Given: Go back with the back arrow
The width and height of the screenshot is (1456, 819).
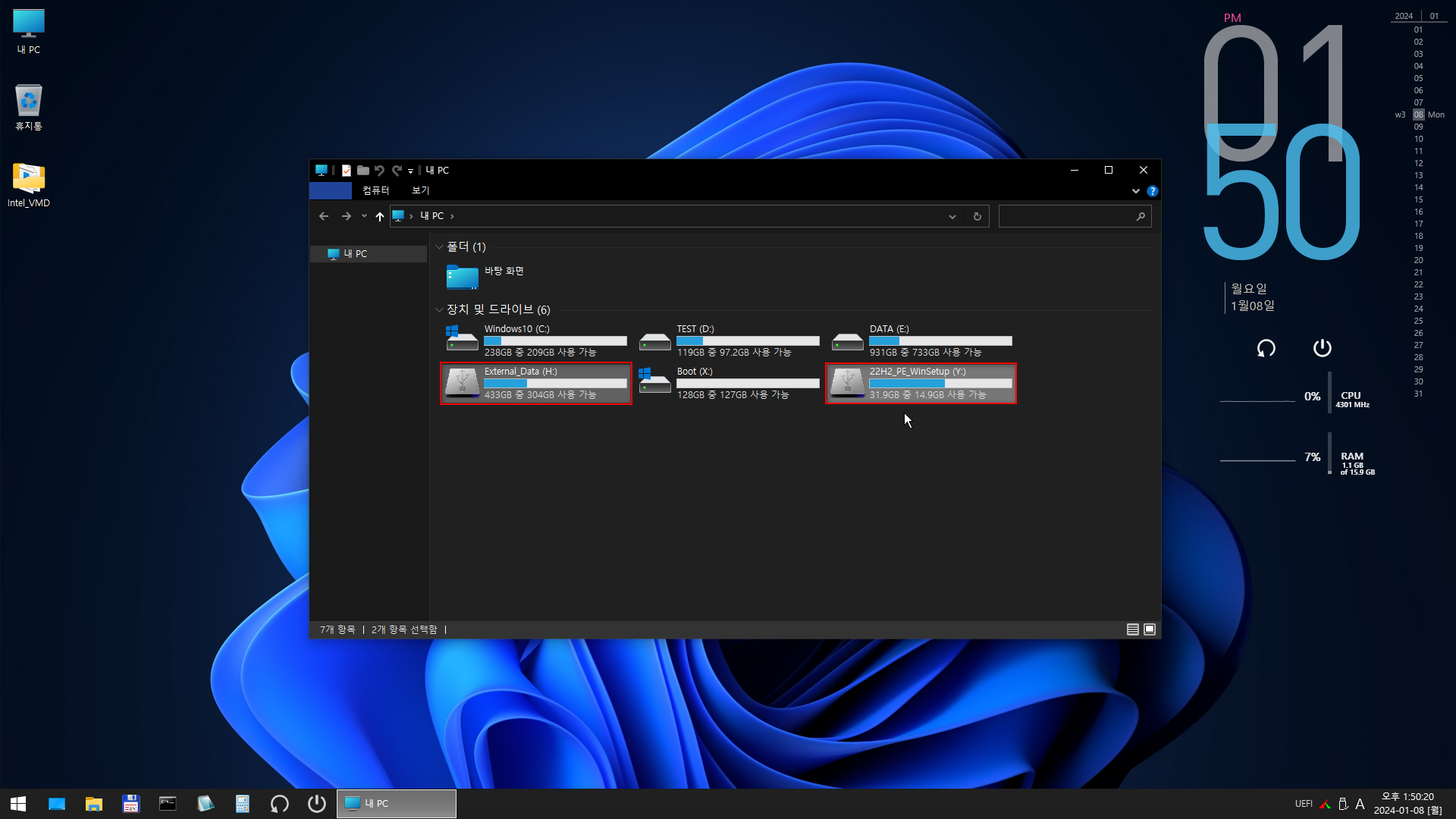Looking at the screenshot, I should pos(324,216).
